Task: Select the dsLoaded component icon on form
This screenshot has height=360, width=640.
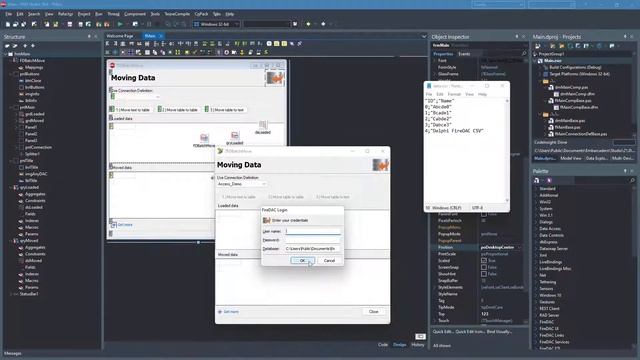Action: (263, 125)
